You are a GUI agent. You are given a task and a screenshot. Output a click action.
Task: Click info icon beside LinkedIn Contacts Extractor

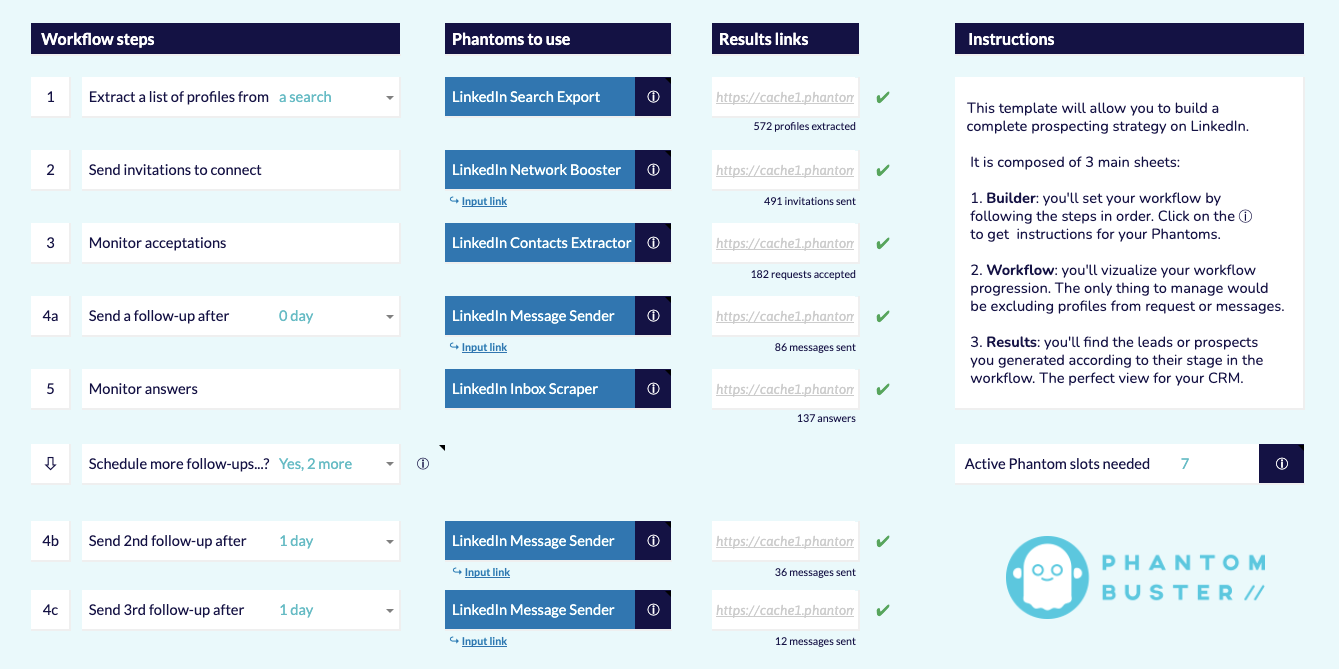point(653,243)
